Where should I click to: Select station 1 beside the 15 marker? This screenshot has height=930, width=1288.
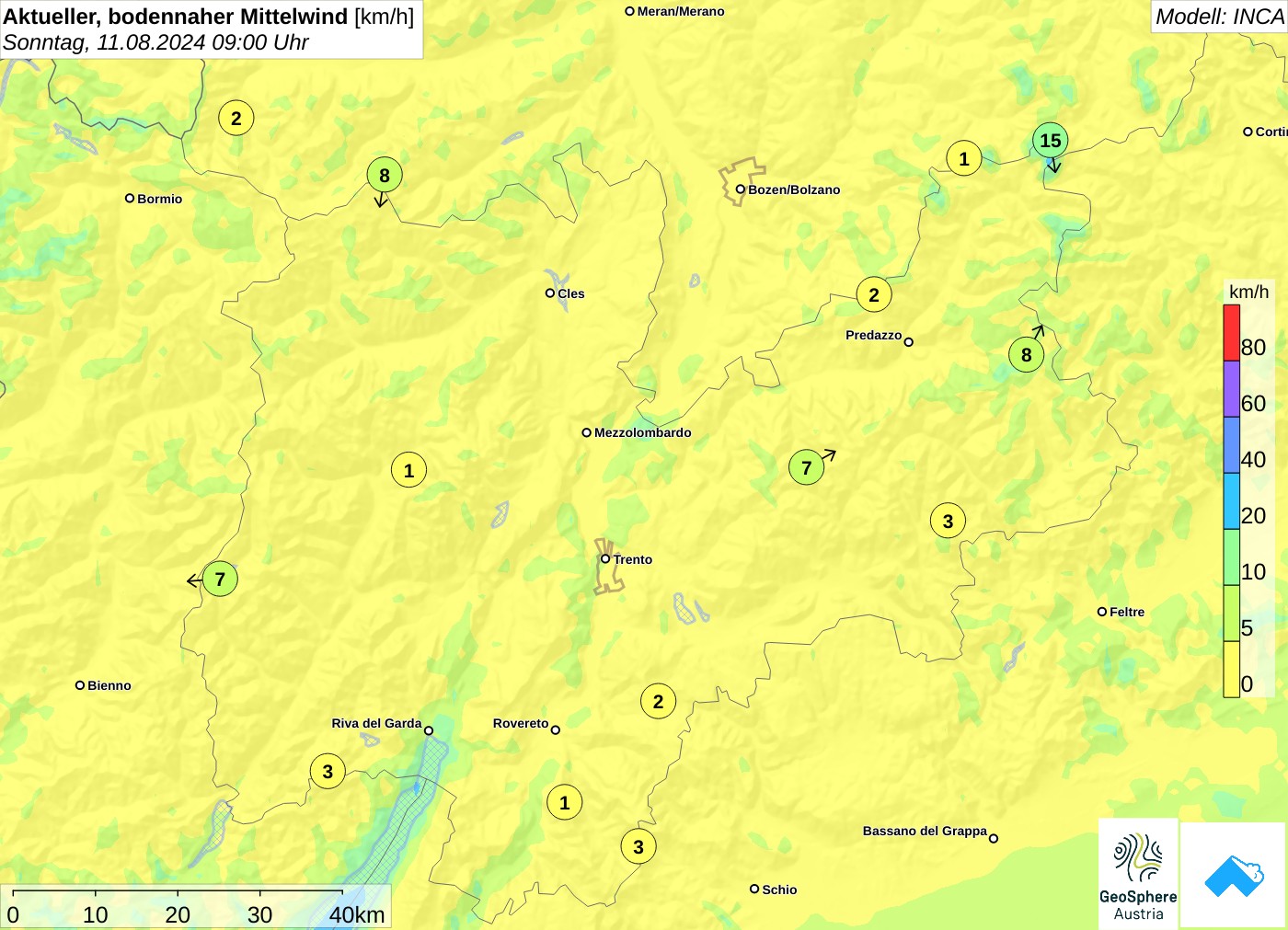pos(964,158)
